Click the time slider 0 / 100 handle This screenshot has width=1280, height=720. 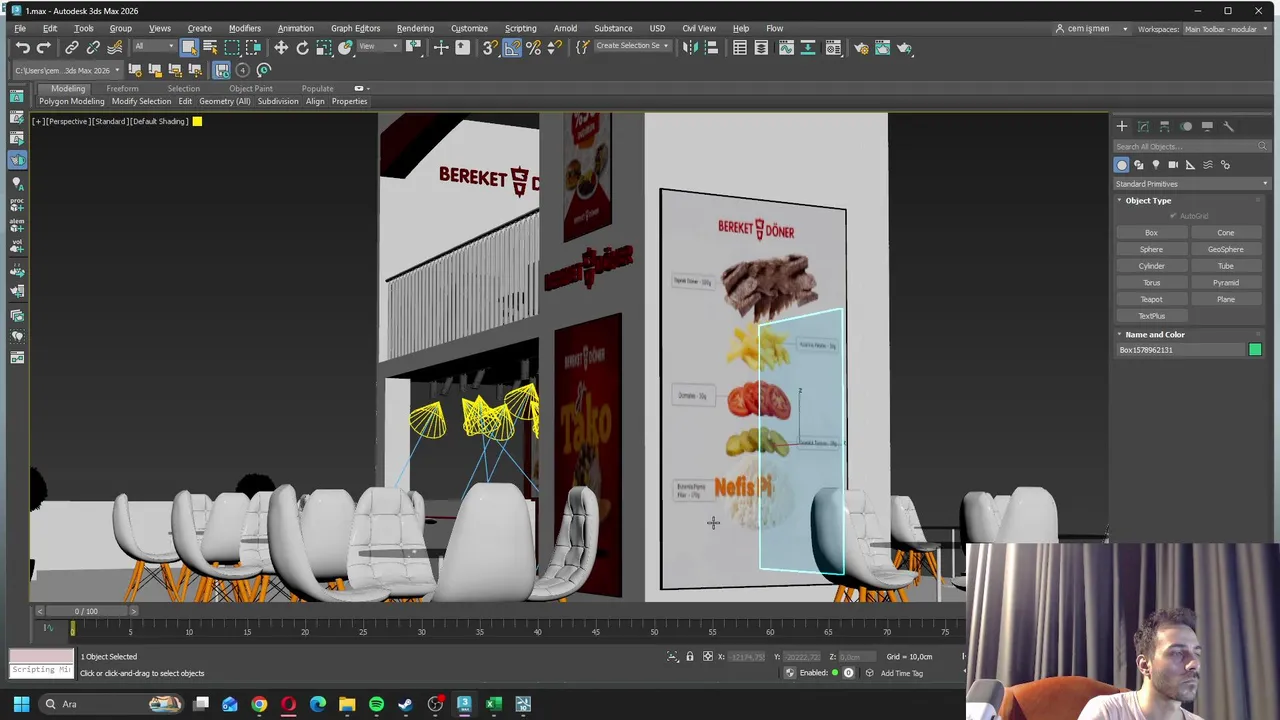pyautogui.click(x=86, y=611)
